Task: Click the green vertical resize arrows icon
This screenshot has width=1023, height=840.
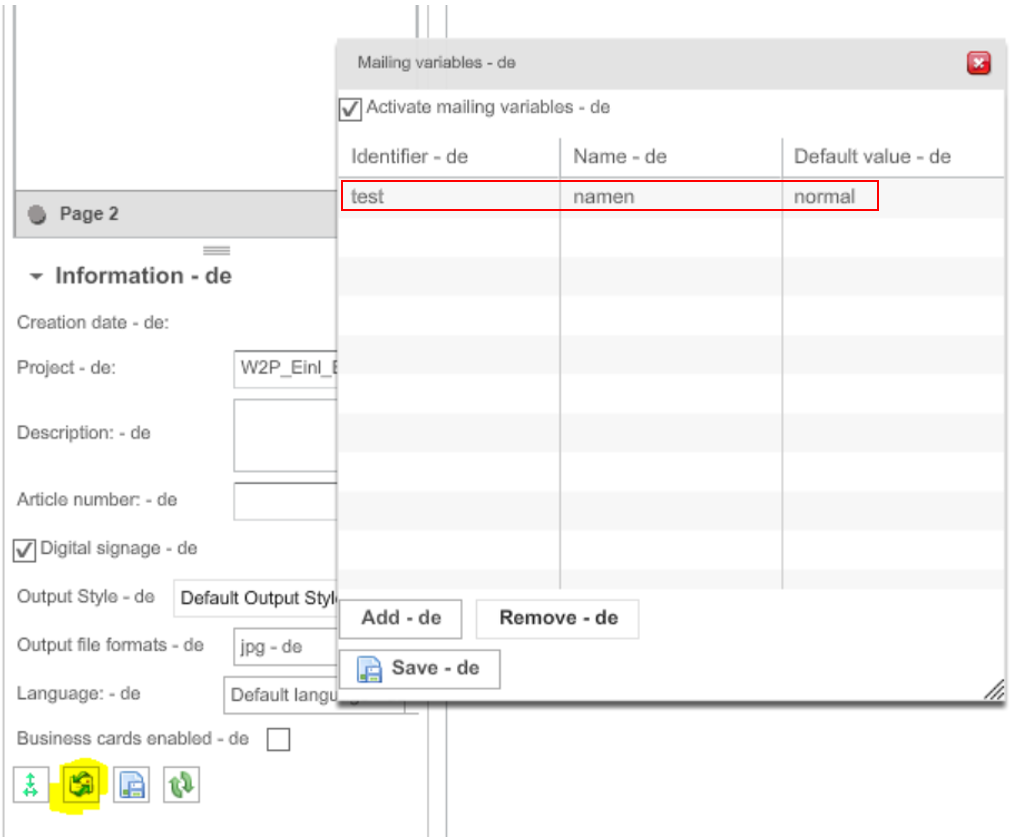Action: [30, 785]
